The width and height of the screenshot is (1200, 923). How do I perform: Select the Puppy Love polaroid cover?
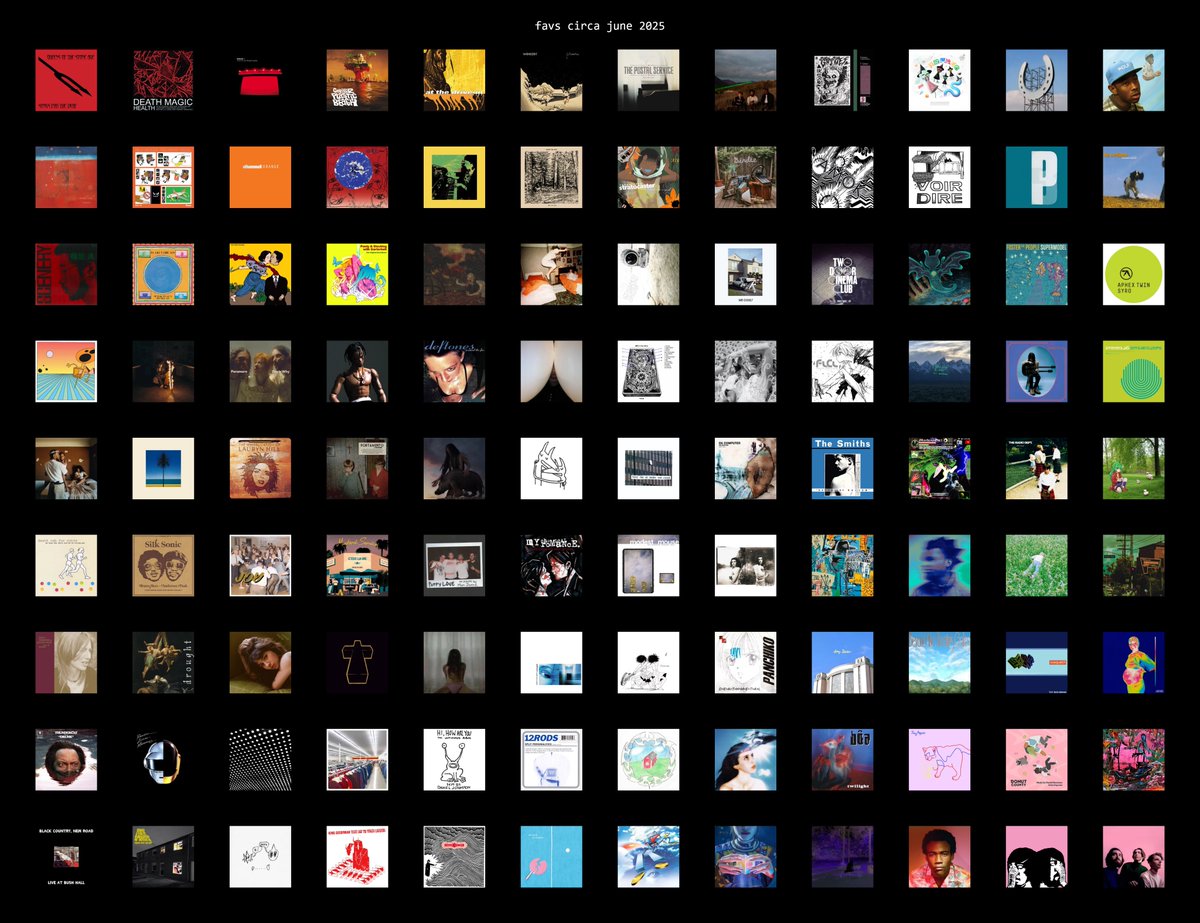click(454, 565)
